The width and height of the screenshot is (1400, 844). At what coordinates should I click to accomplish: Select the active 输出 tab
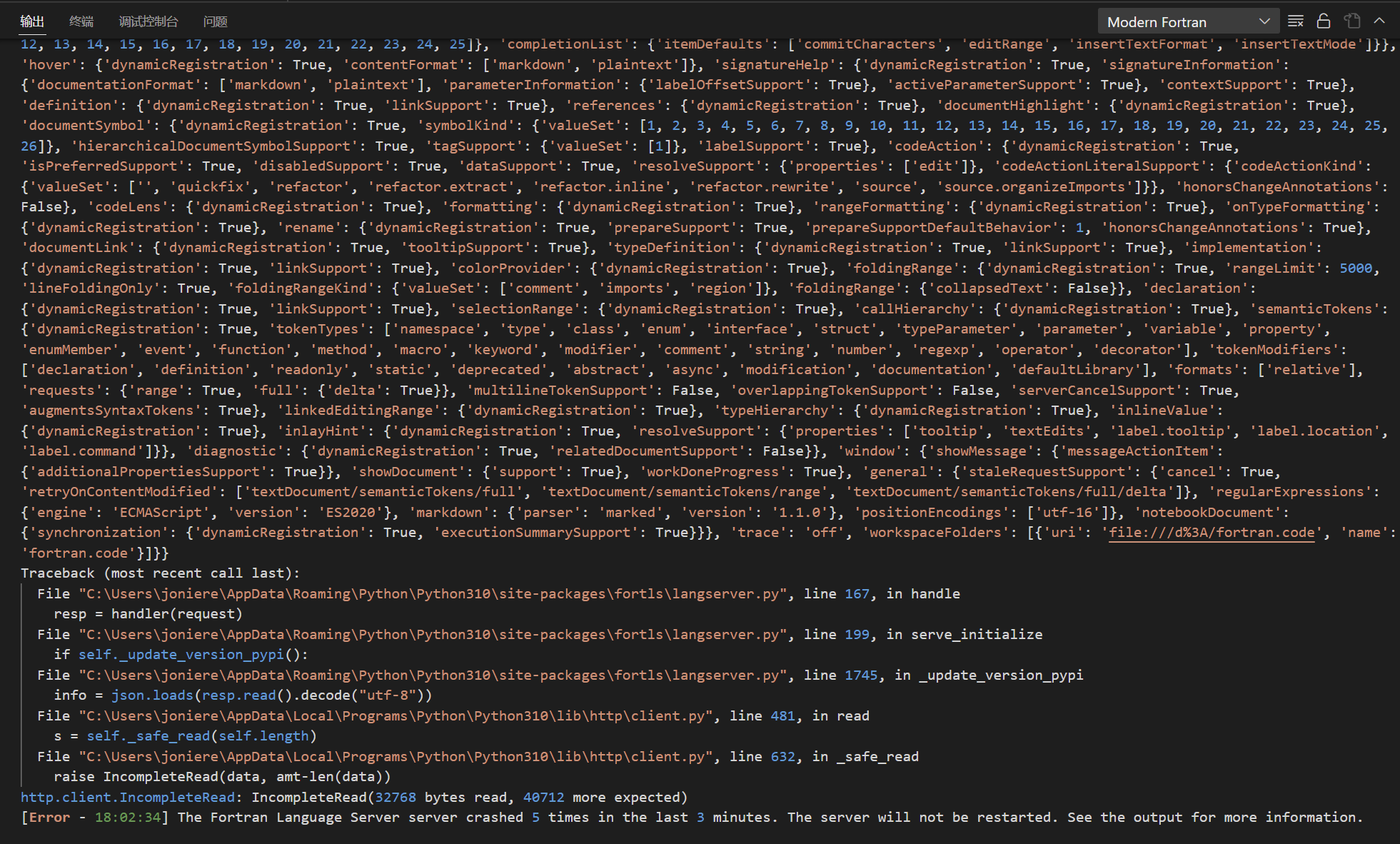tap(32, 21)
